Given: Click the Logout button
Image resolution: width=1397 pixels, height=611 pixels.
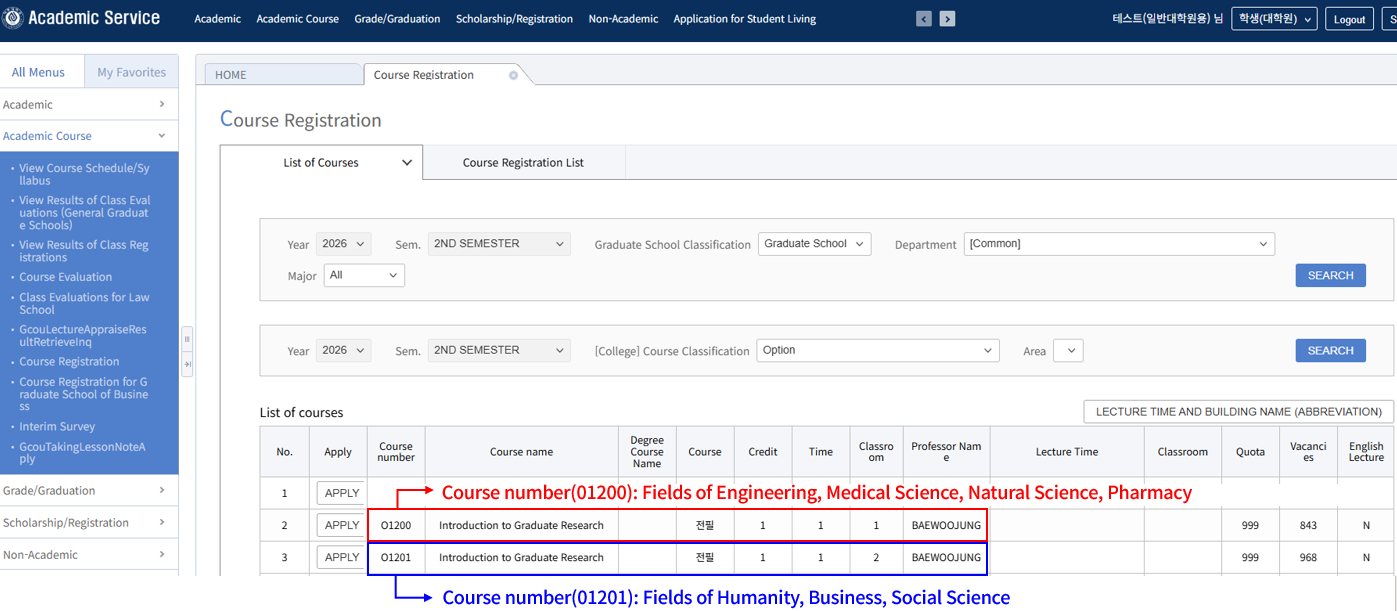Looking at the screenshot, I should pos(1349,19).
